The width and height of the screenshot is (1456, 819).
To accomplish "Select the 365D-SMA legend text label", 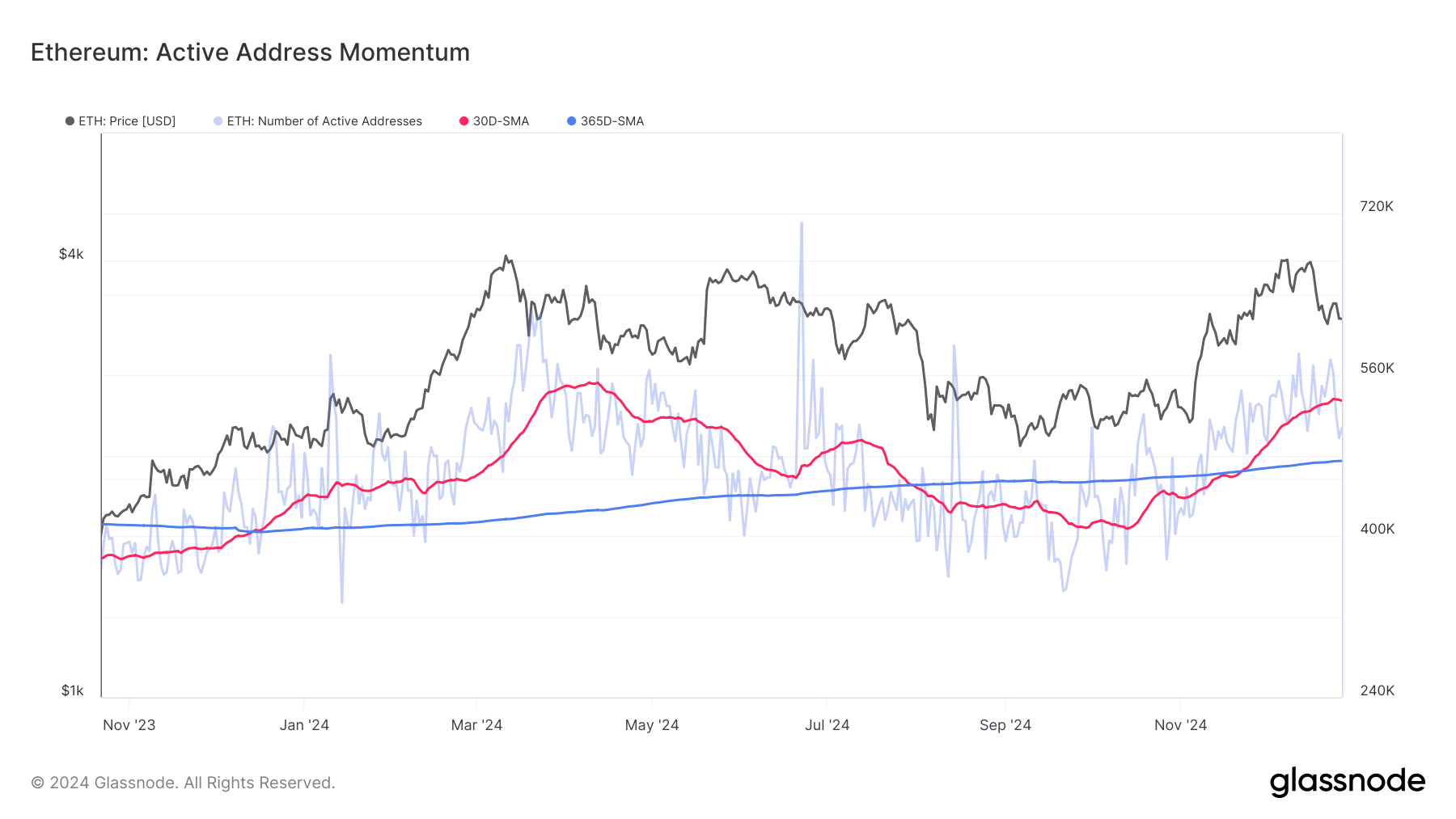I will [612, 121].
